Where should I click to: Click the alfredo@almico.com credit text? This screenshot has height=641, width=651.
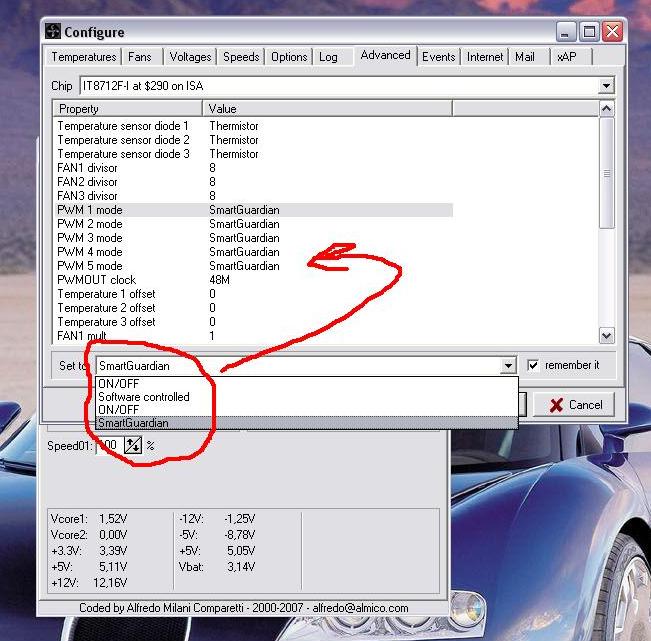pos(360,608)
